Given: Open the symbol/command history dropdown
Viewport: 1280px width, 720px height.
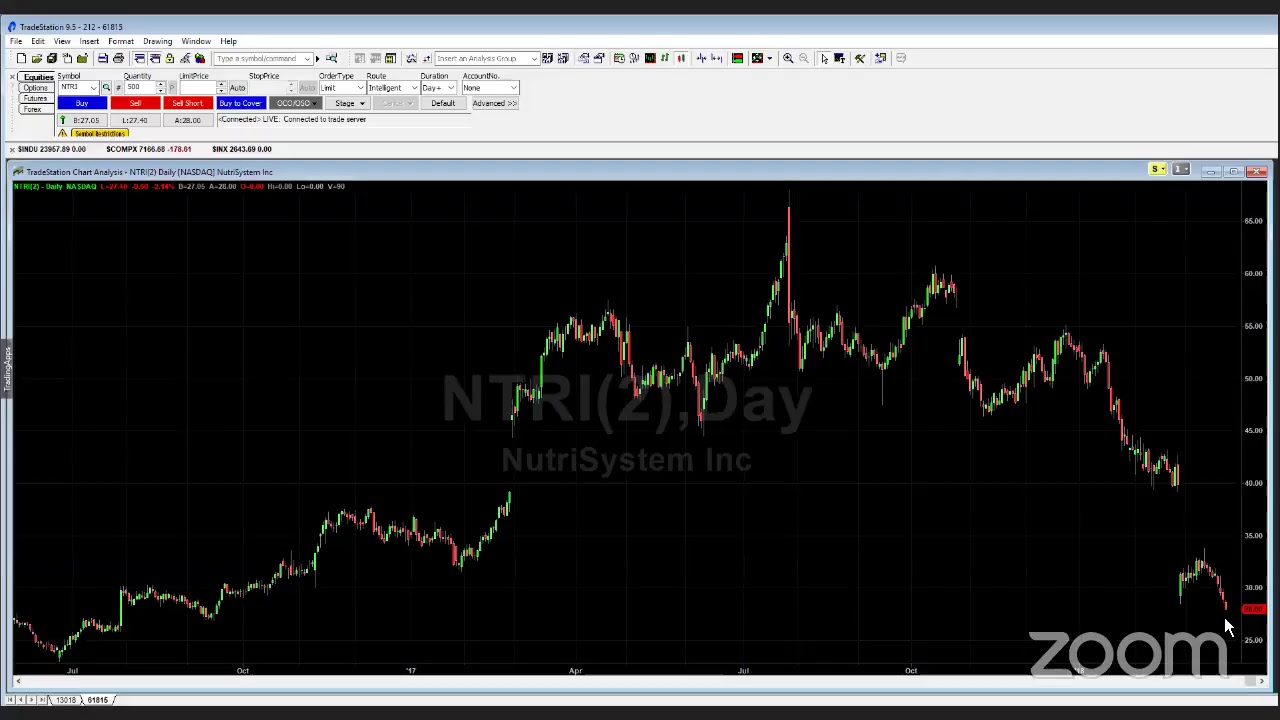Looking at the screenshot, I should pyautogui.click(x=307, y=58).
